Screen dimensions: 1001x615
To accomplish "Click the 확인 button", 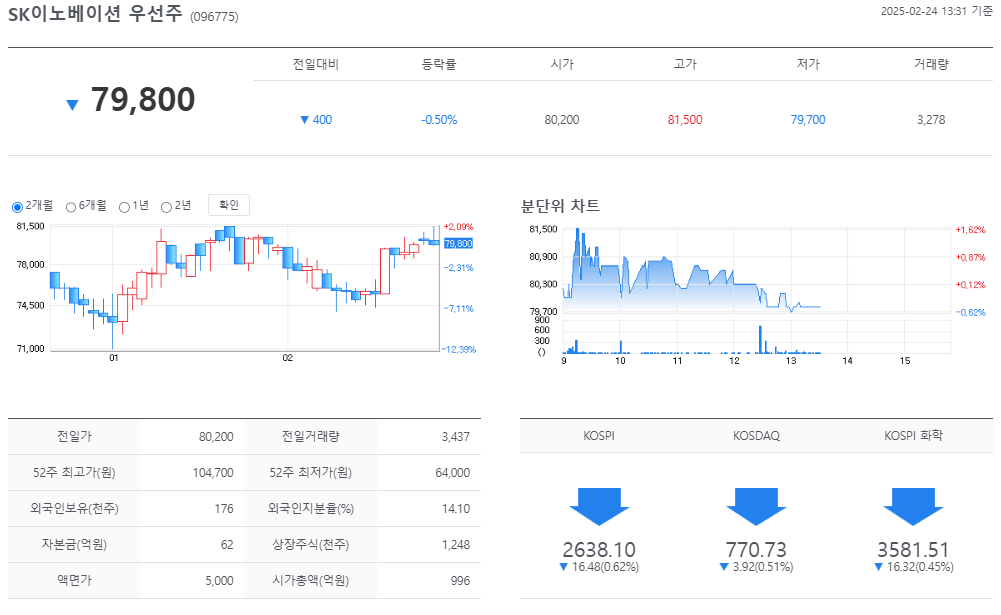I will coord(229,205).
